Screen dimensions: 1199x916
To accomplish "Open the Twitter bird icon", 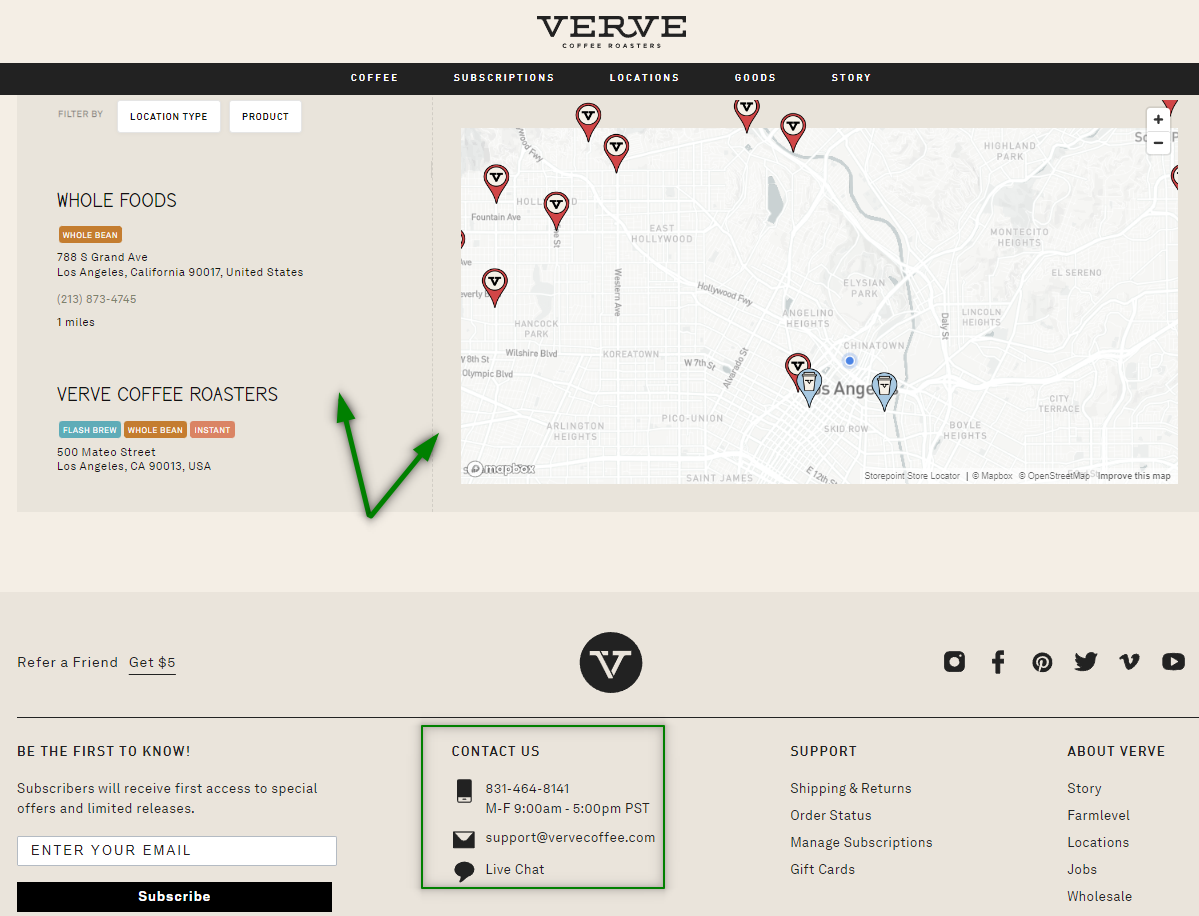I will [x=1085, y=661].
